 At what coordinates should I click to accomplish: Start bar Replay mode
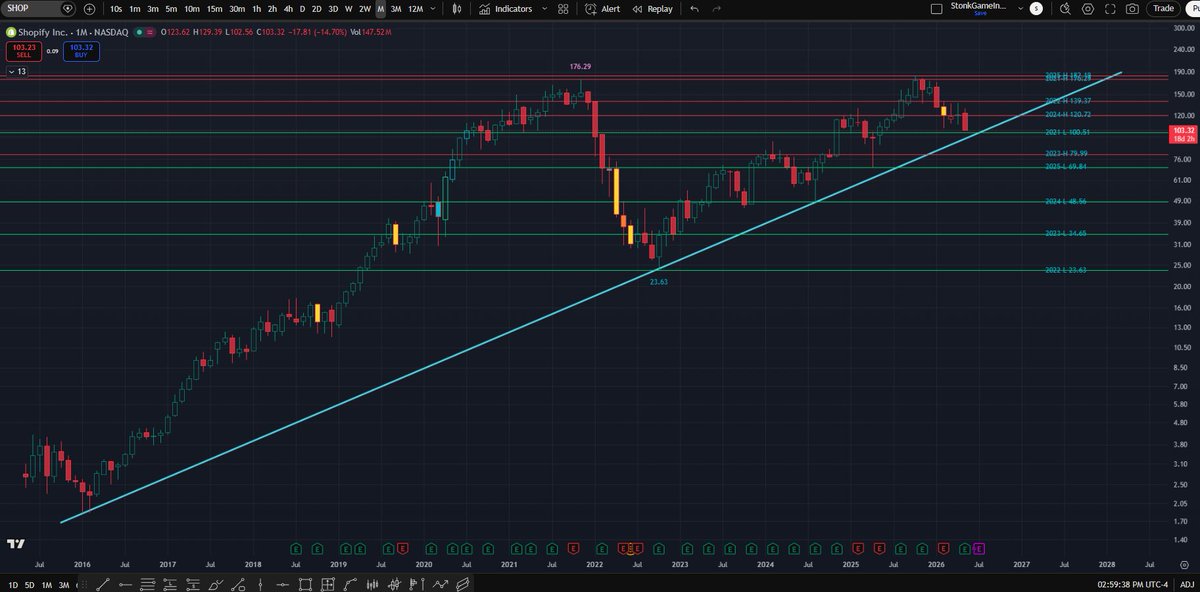(652, 8)
